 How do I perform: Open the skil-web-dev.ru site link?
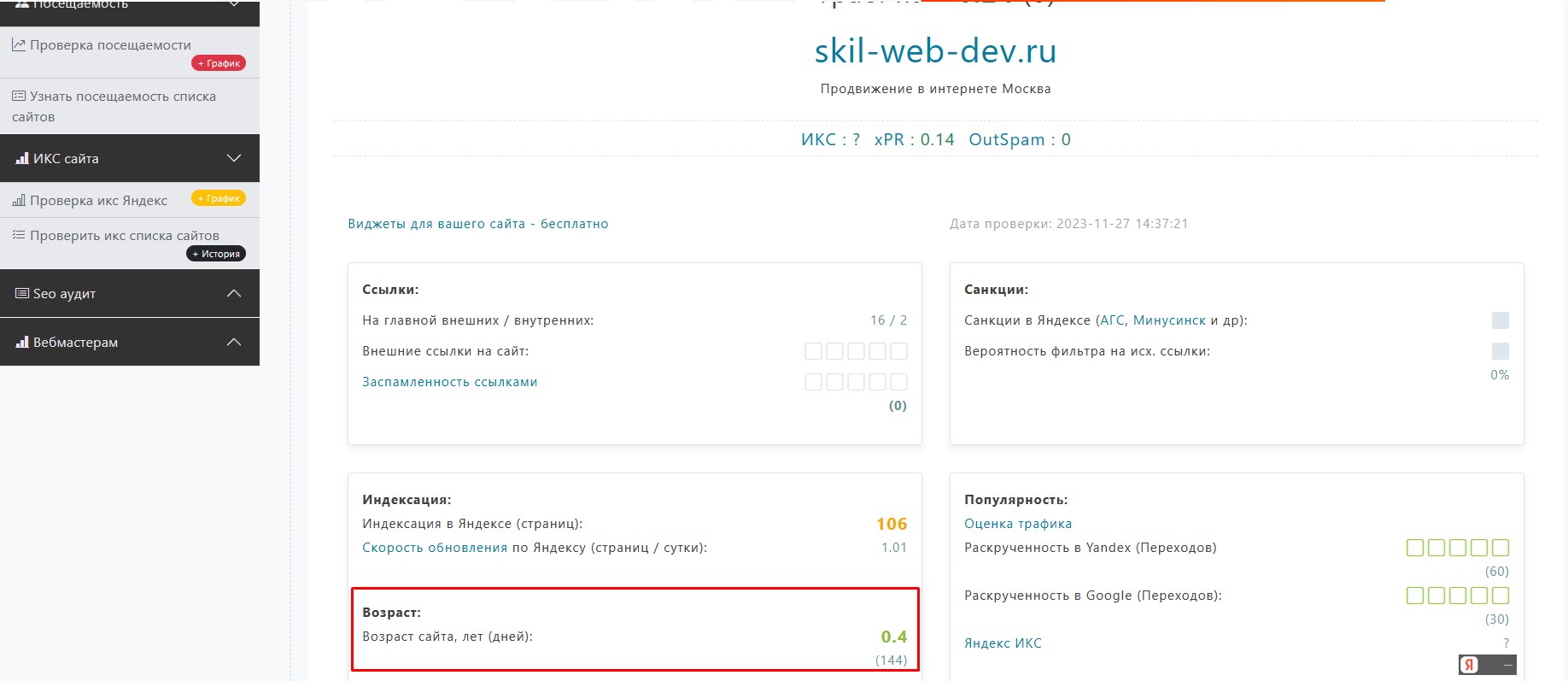tap(936, 51)
